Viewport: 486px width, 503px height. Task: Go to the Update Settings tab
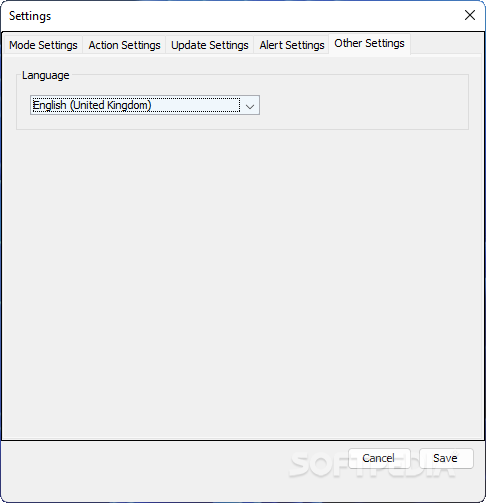pyautogui.click(x=210, y=45)
